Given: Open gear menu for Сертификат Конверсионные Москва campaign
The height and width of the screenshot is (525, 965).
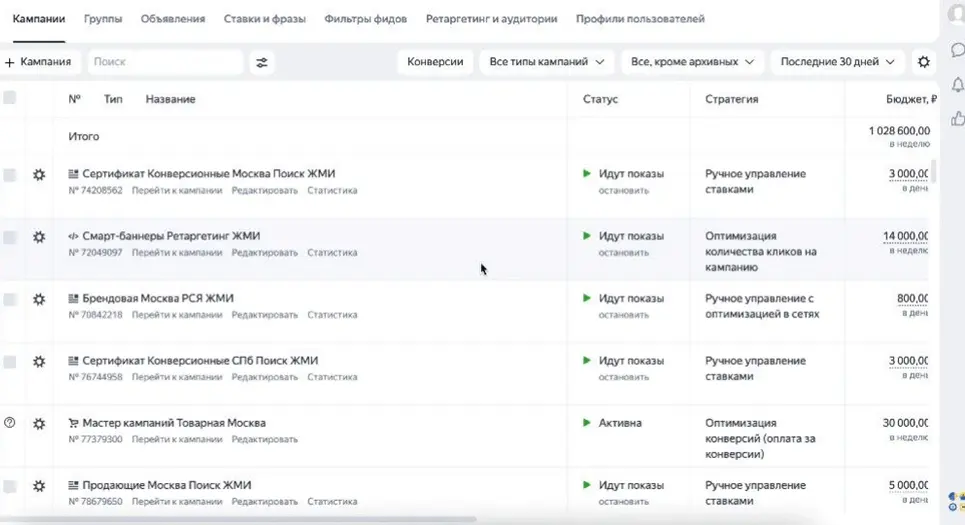Looking at the screenshot, I should coord(39,175).
